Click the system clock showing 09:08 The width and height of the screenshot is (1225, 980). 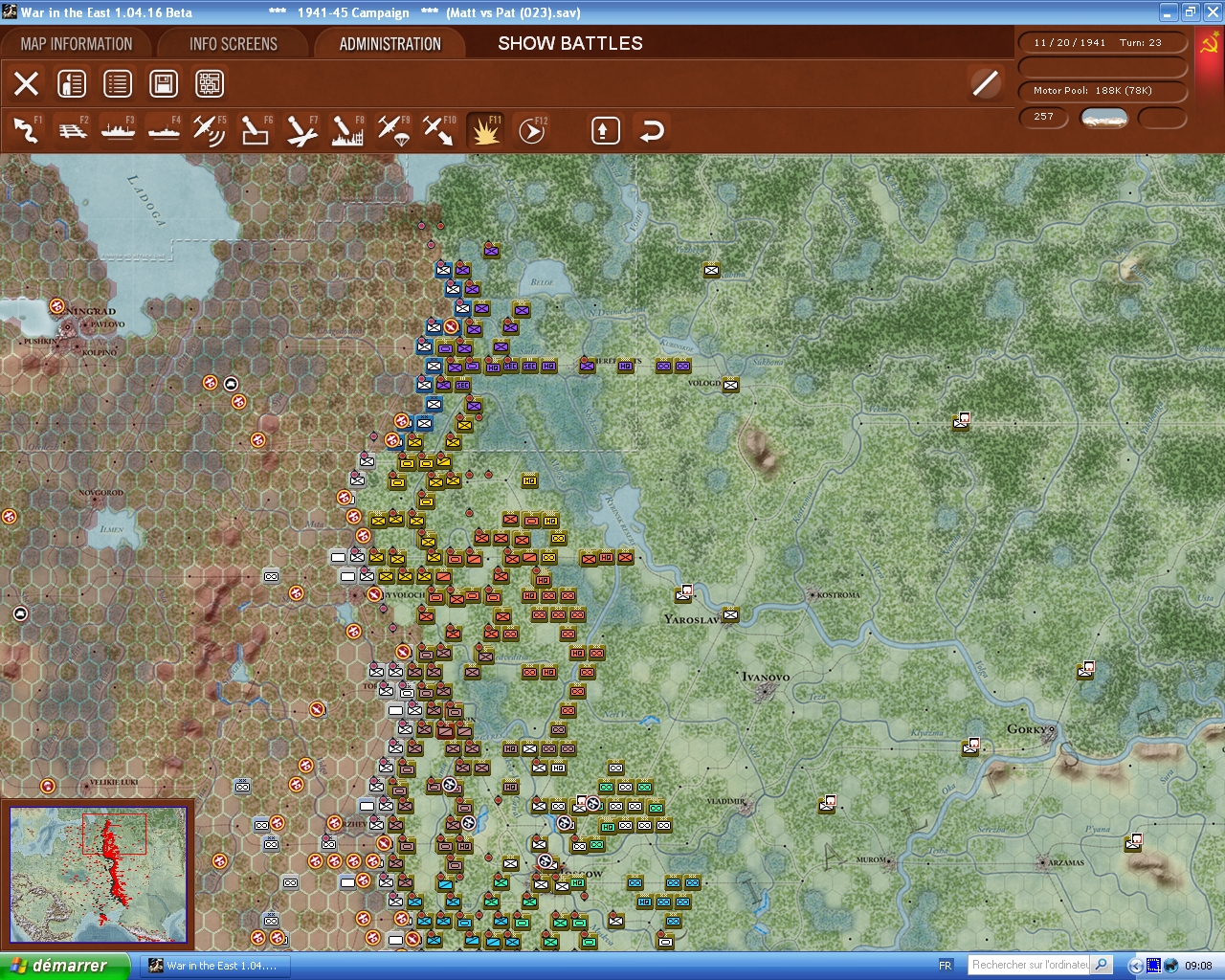coord(1198,966)
